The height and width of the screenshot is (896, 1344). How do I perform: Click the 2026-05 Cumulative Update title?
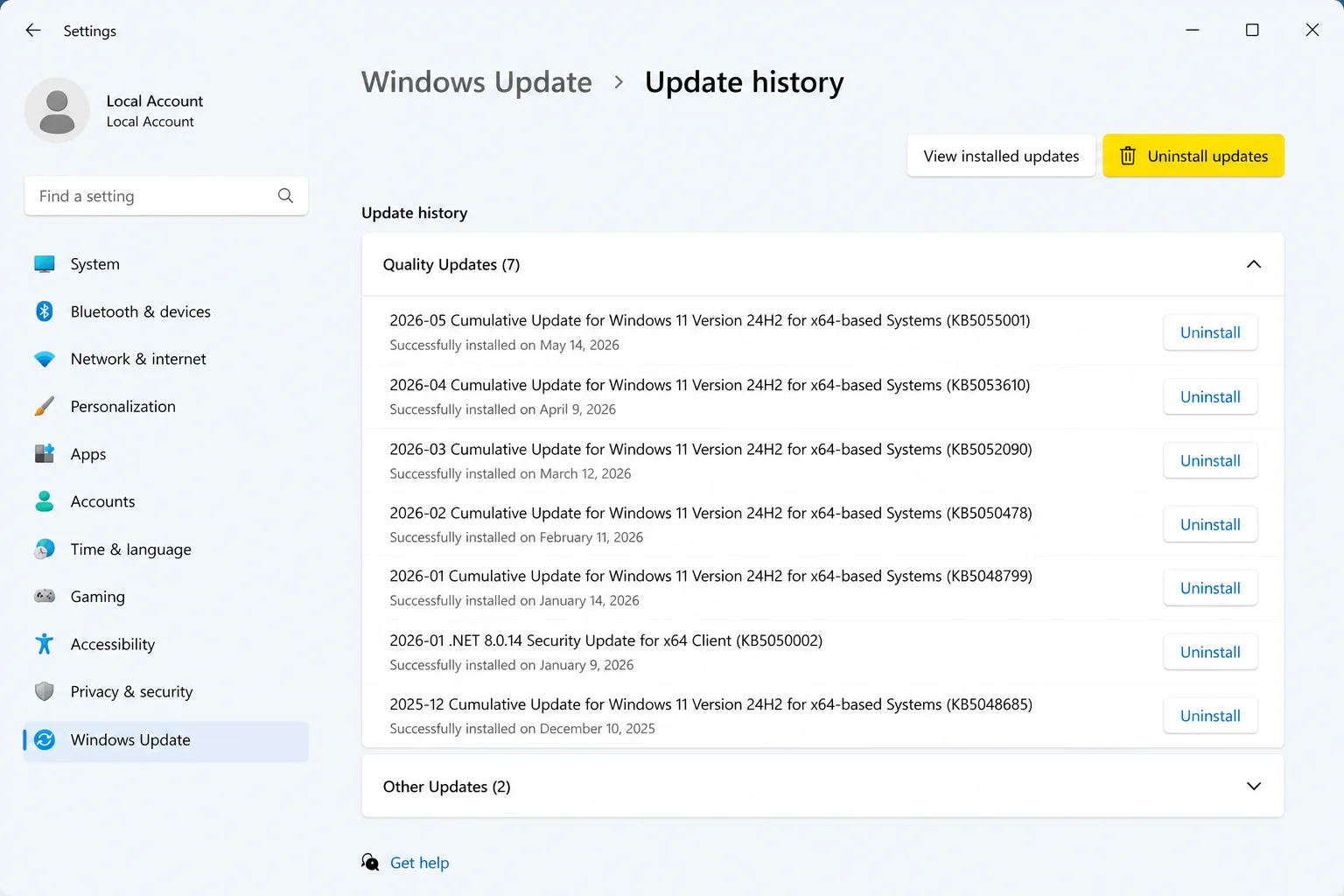click(x=710, y=320)
